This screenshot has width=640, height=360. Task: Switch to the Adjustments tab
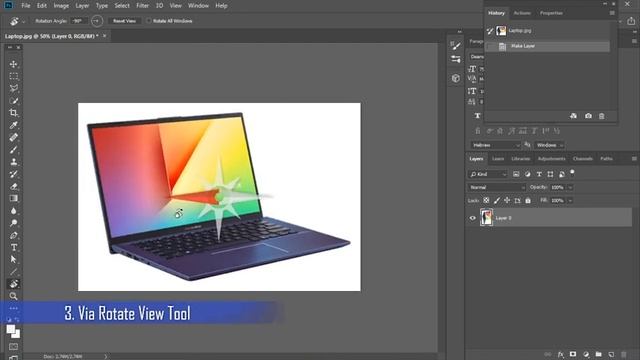551,158
